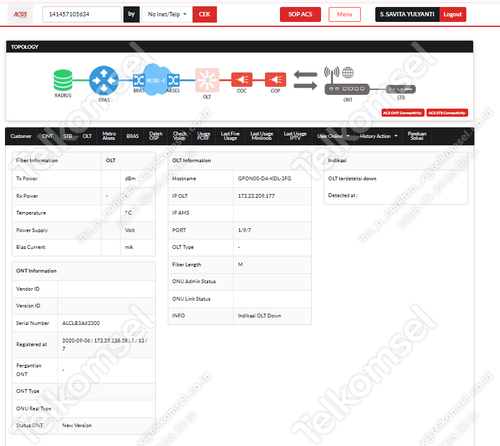Click the Fiber Length row label
The image size is (500, 446).
pos(186,264)
